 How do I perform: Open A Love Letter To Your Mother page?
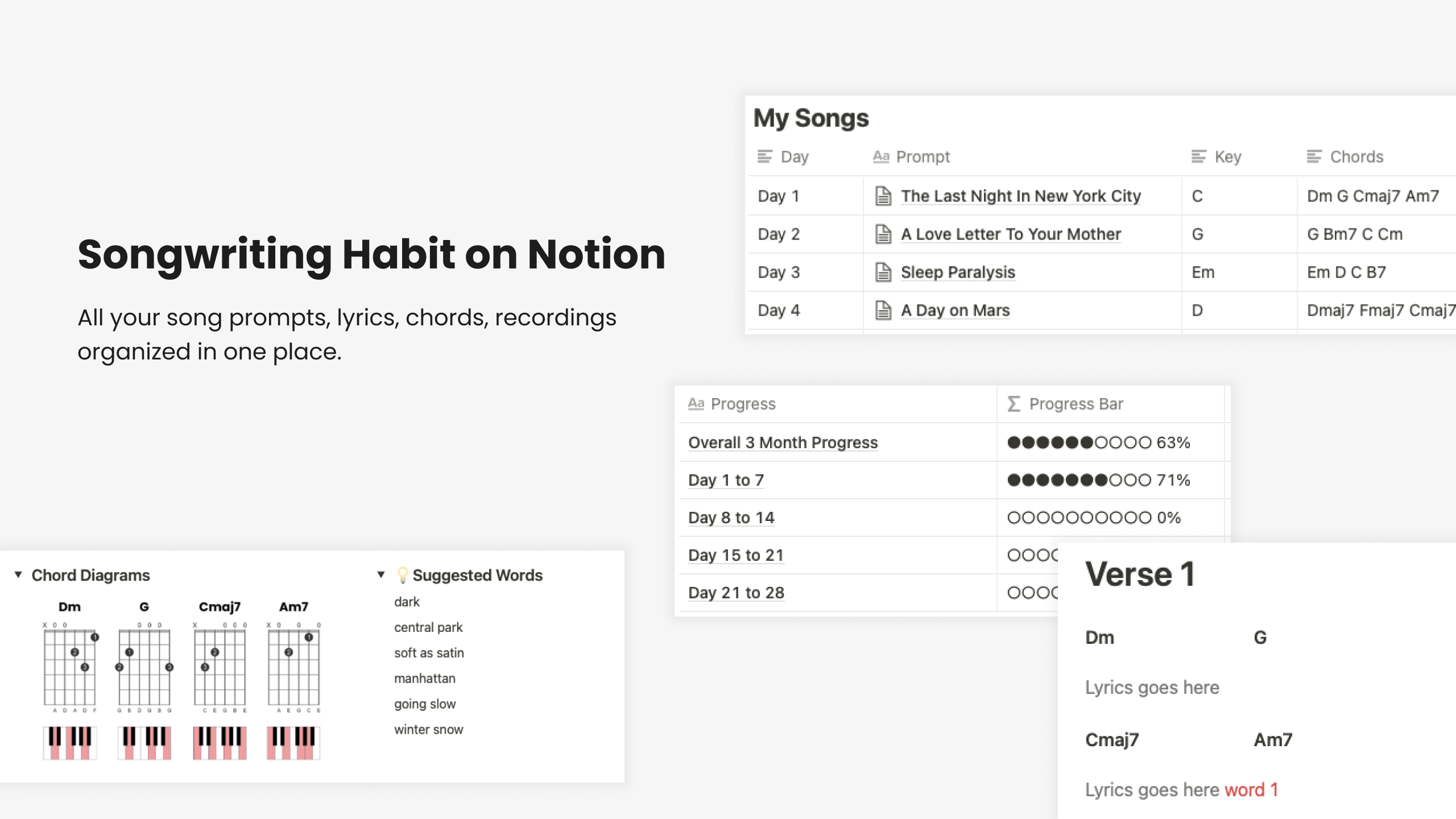pos(1011,234)
